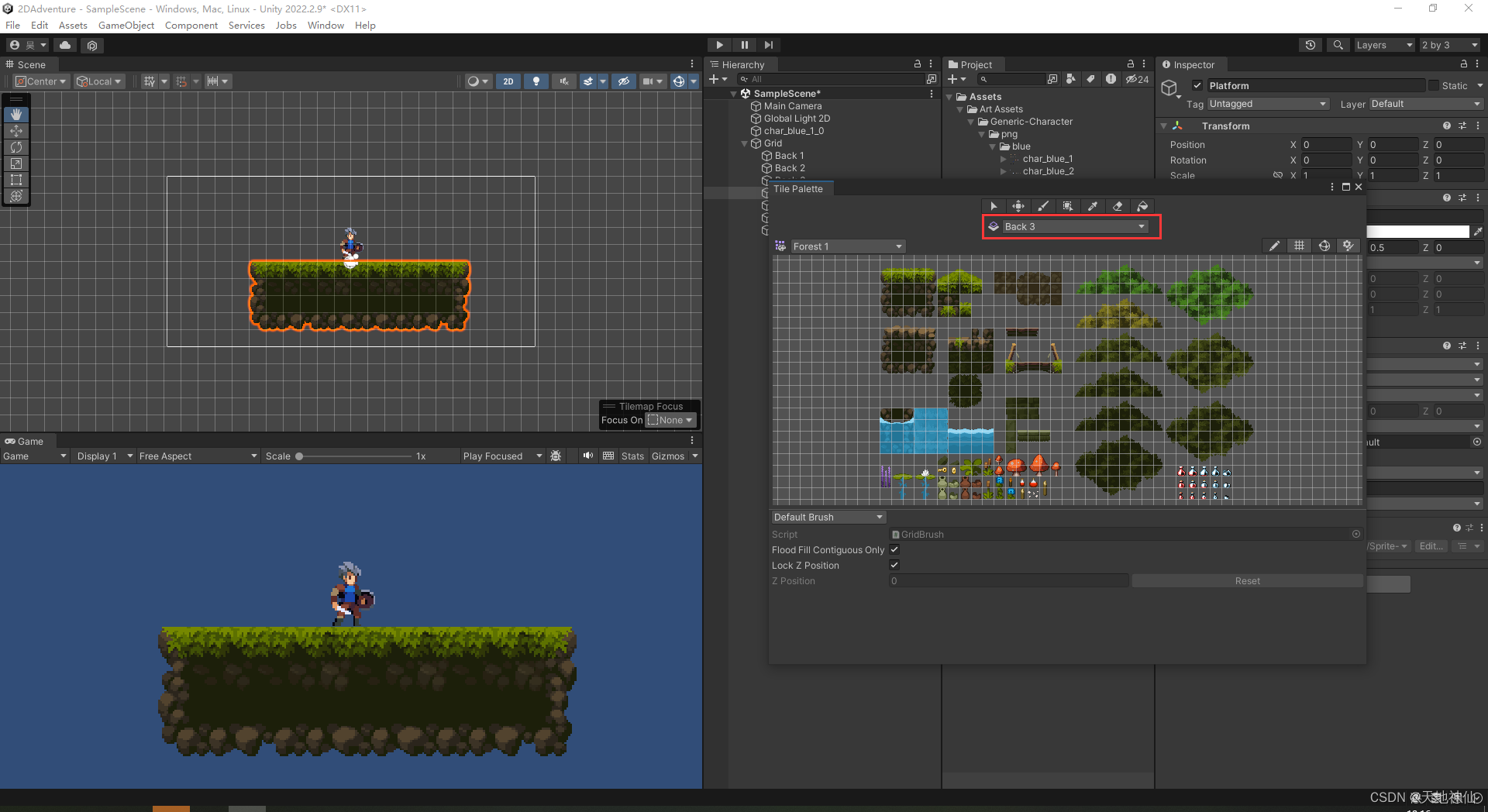Viewport: 1488px width, 812px height.
Task: Toggle the Inspector lock icon
Action: [1463, 64]
